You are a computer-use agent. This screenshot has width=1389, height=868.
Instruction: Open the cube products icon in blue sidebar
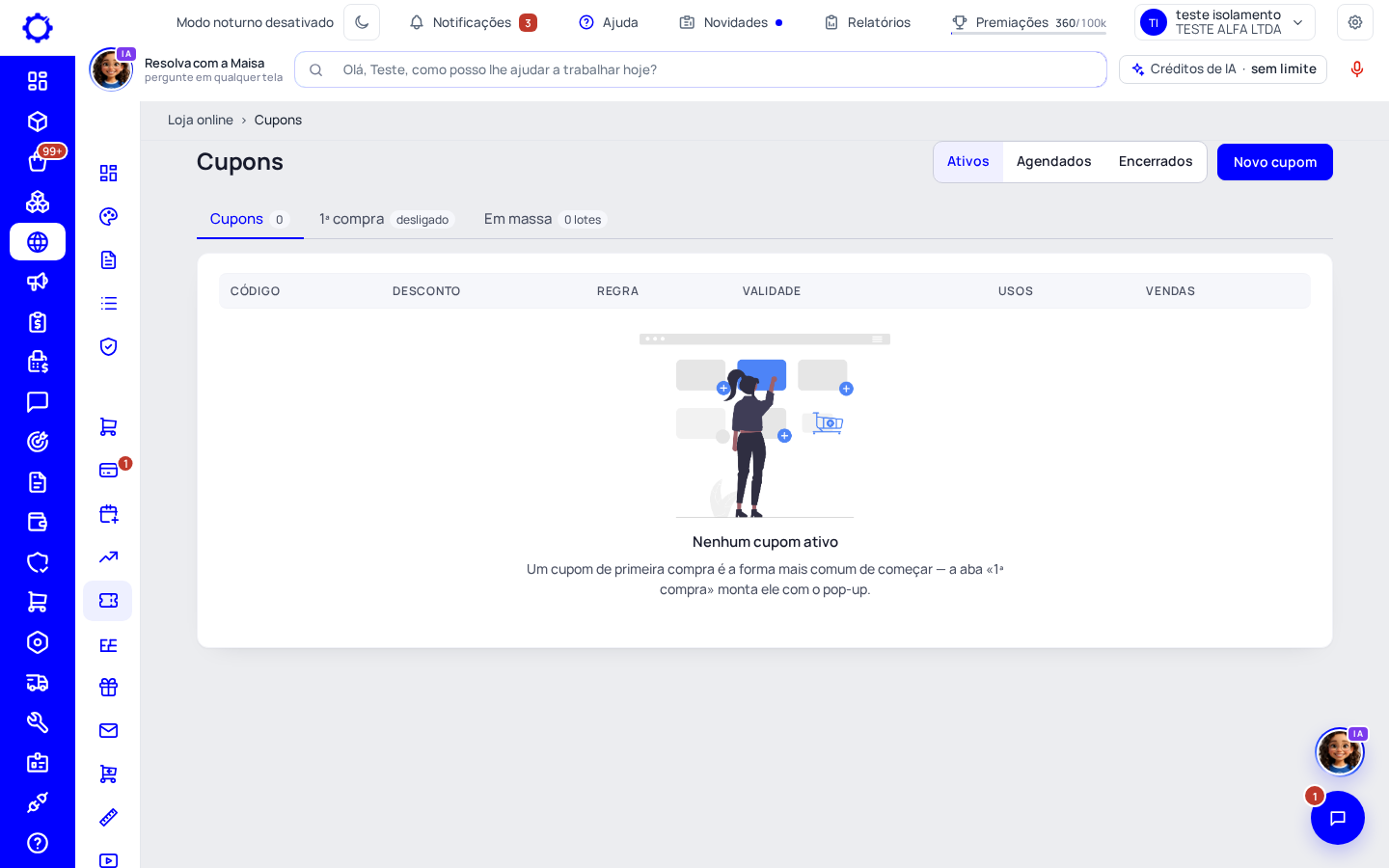point(38,122)
